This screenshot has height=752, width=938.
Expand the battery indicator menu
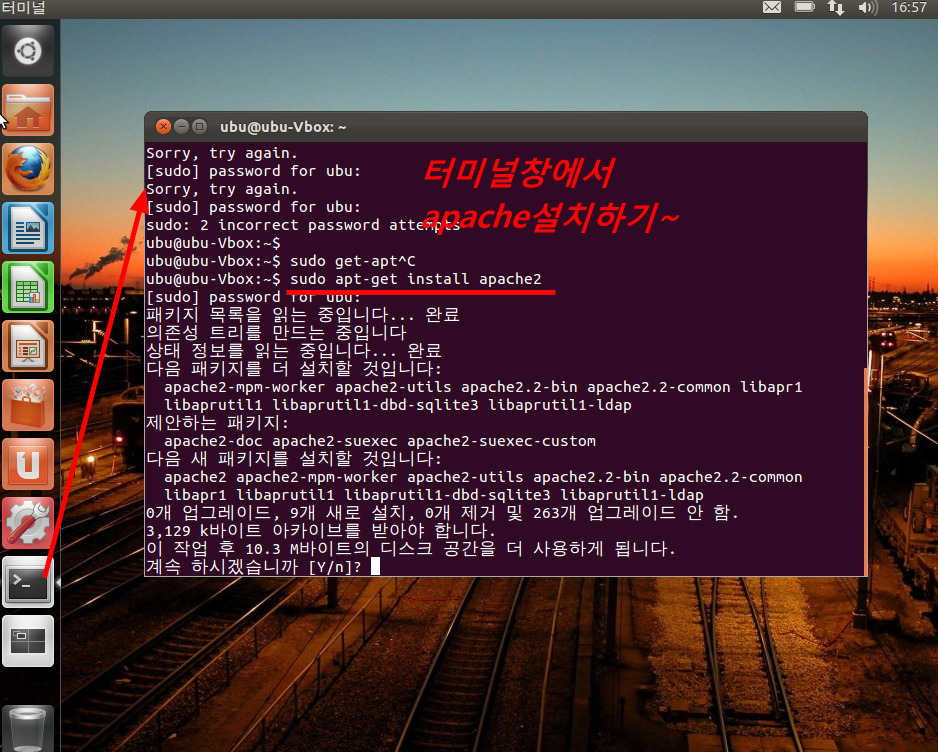point(803,8)
